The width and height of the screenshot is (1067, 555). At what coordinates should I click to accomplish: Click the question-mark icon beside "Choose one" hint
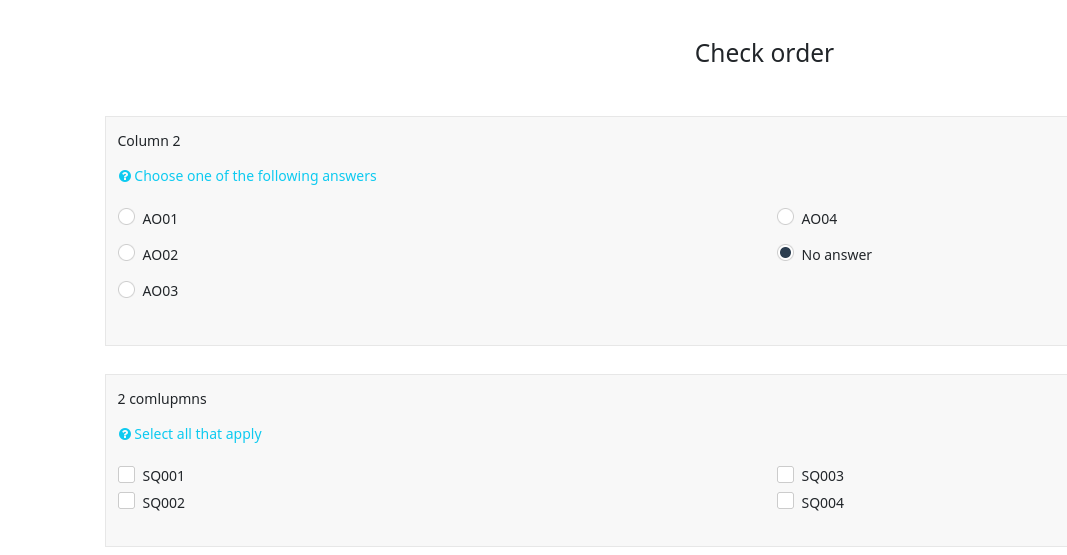coord(125,176)
